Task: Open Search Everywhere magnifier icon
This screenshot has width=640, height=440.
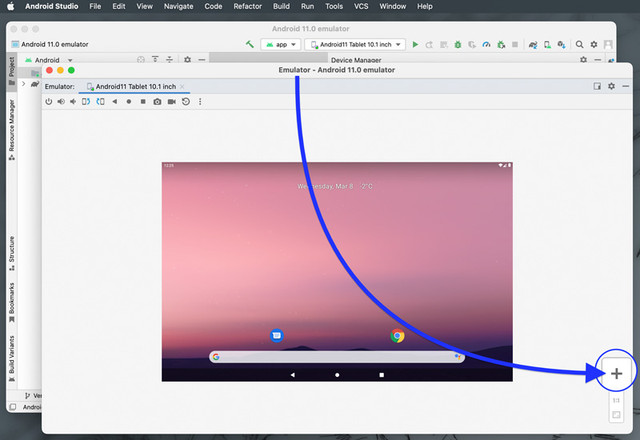Action: 579,44
